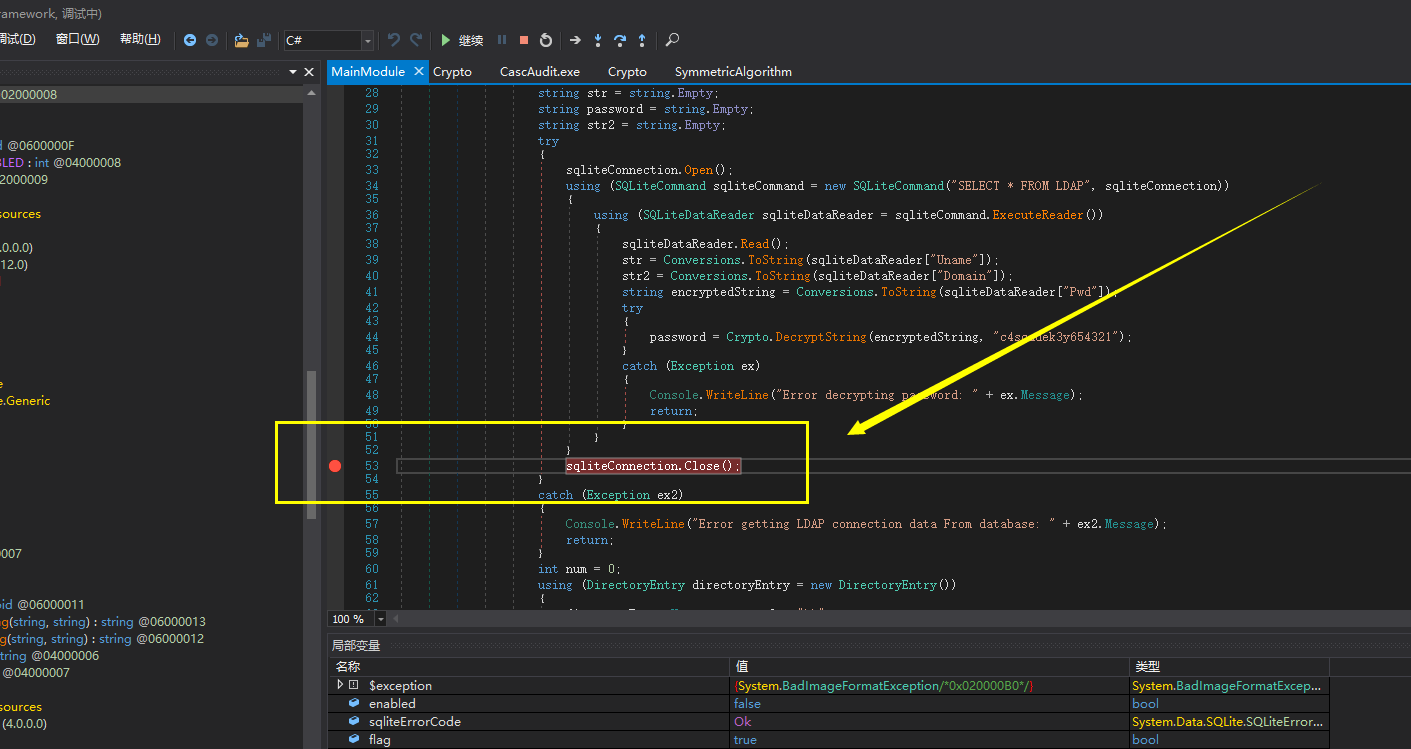The image size is (1411, 749).
Task: Click the 继续 continue button
Action: coord(461,40)
